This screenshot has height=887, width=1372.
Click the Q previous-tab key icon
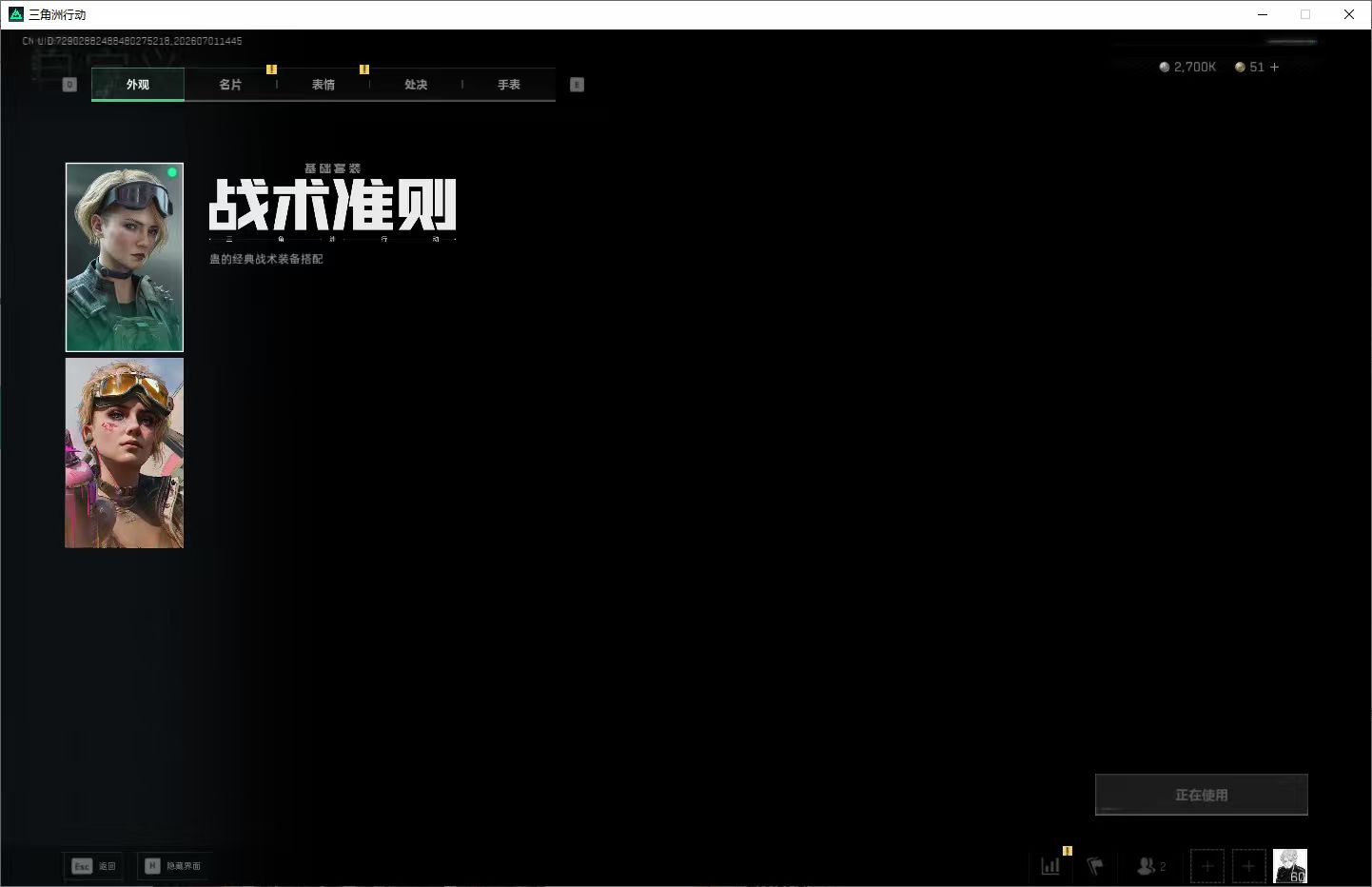[x=69, y=85]
